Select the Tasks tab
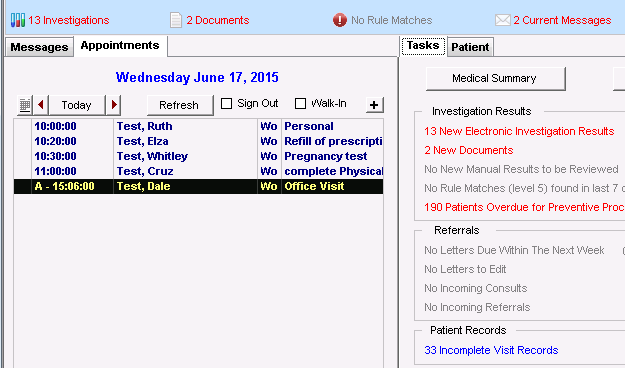The image size is (625, 368). click(x=423, y=45)
